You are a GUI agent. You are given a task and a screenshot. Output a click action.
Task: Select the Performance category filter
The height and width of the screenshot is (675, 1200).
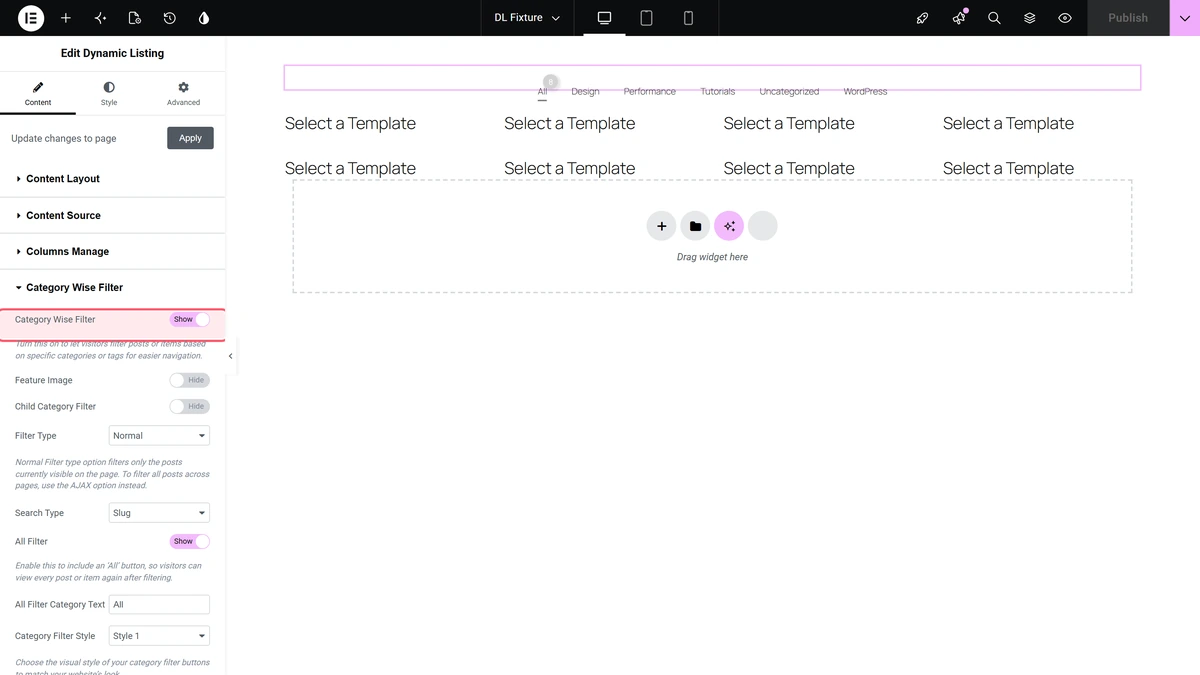[x=650, y=91]
